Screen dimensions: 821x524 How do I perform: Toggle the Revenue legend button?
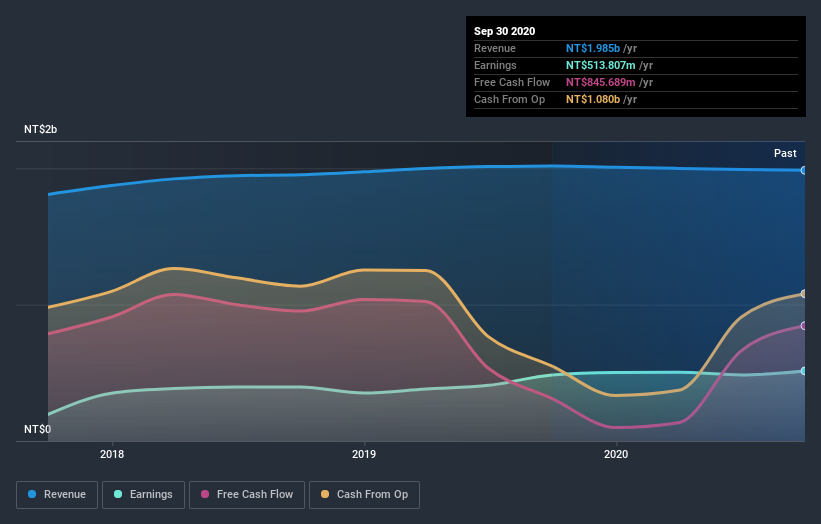[57, 495]
